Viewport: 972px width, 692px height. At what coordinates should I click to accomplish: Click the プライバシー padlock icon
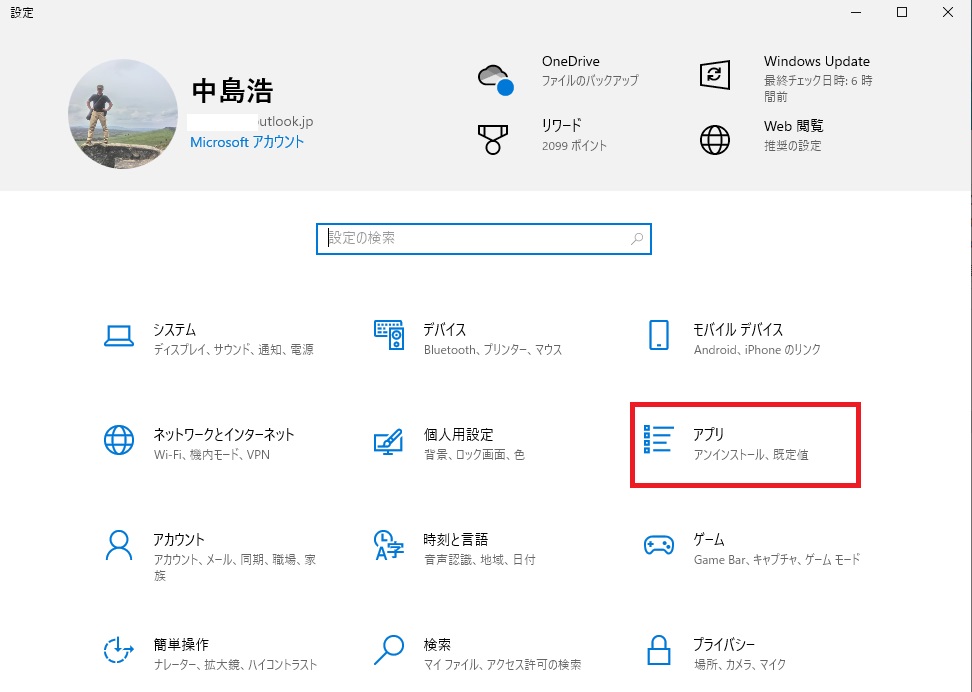(x=658, y=651)
